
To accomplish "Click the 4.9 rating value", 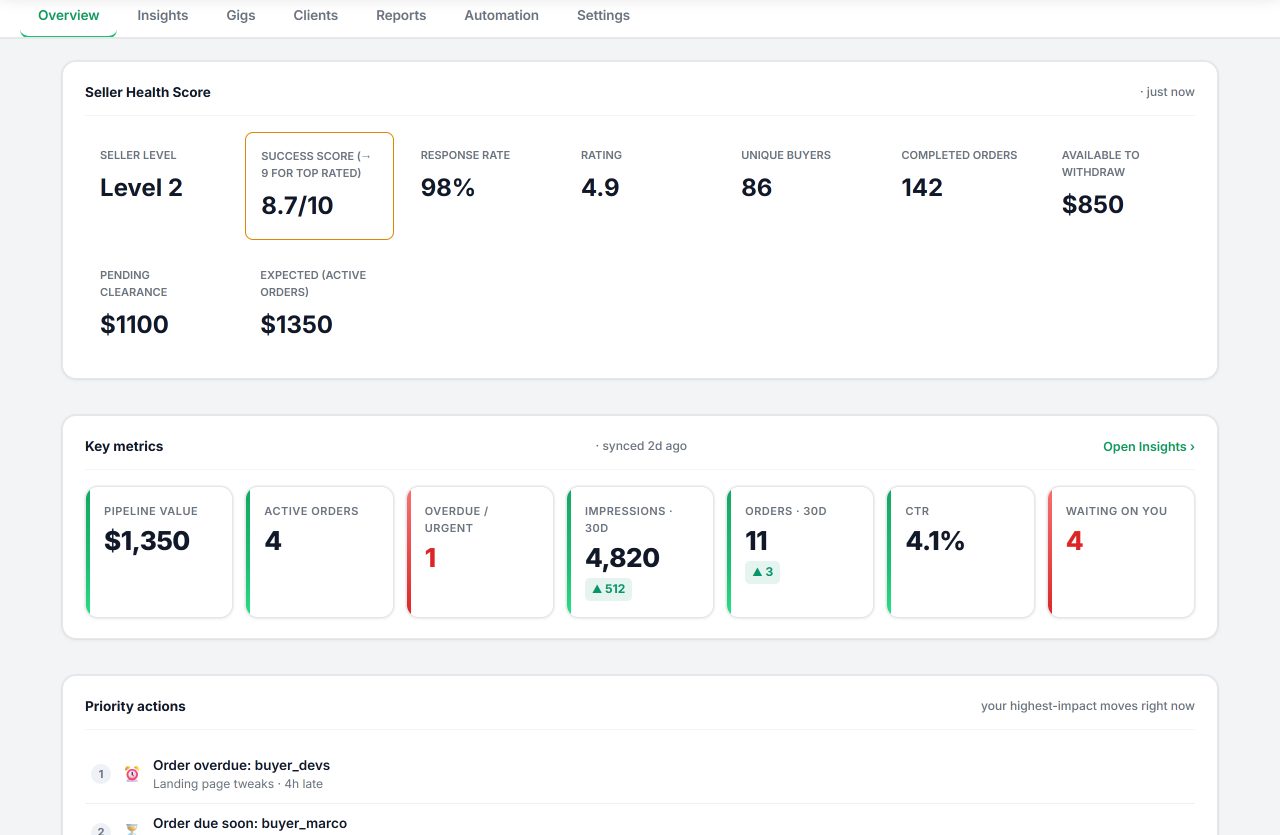I will [600, 188].
